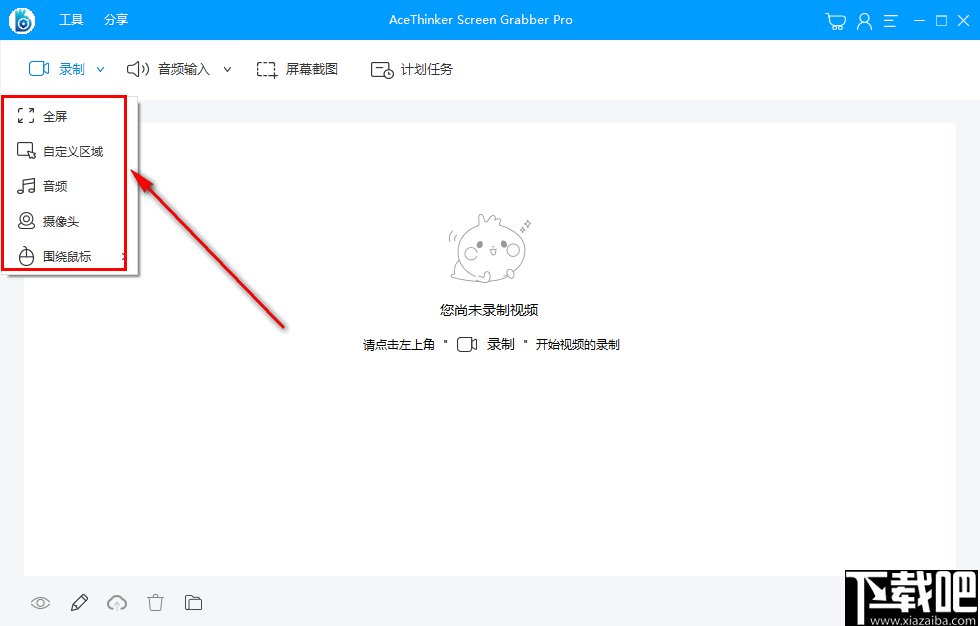Click the trash delete icon at the bottom
Viewport: 980px width, 626px height.
pyautogui.click(x=155, y=602)
